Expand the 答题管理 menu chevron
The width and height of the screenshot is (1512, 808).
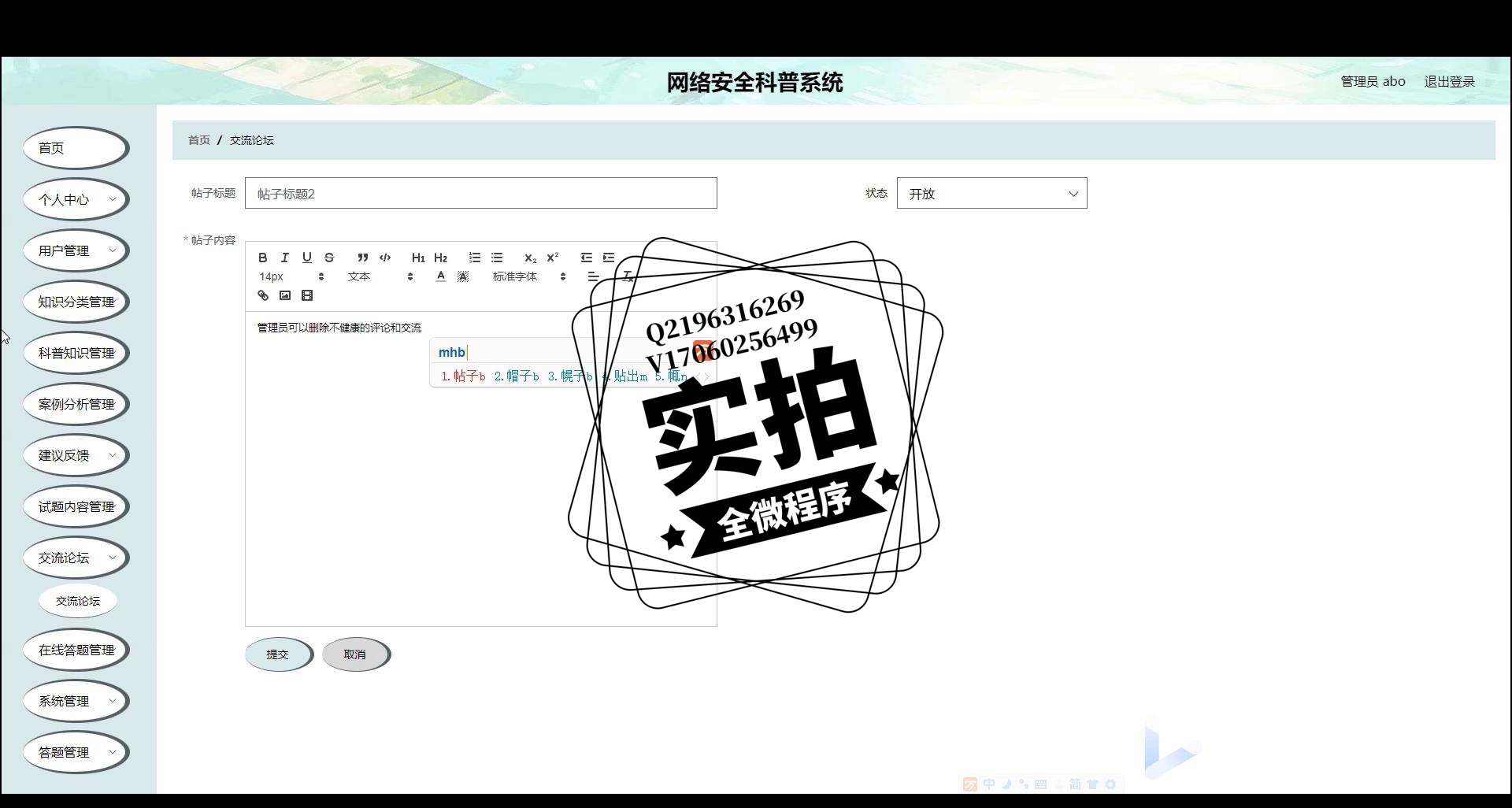113,752
